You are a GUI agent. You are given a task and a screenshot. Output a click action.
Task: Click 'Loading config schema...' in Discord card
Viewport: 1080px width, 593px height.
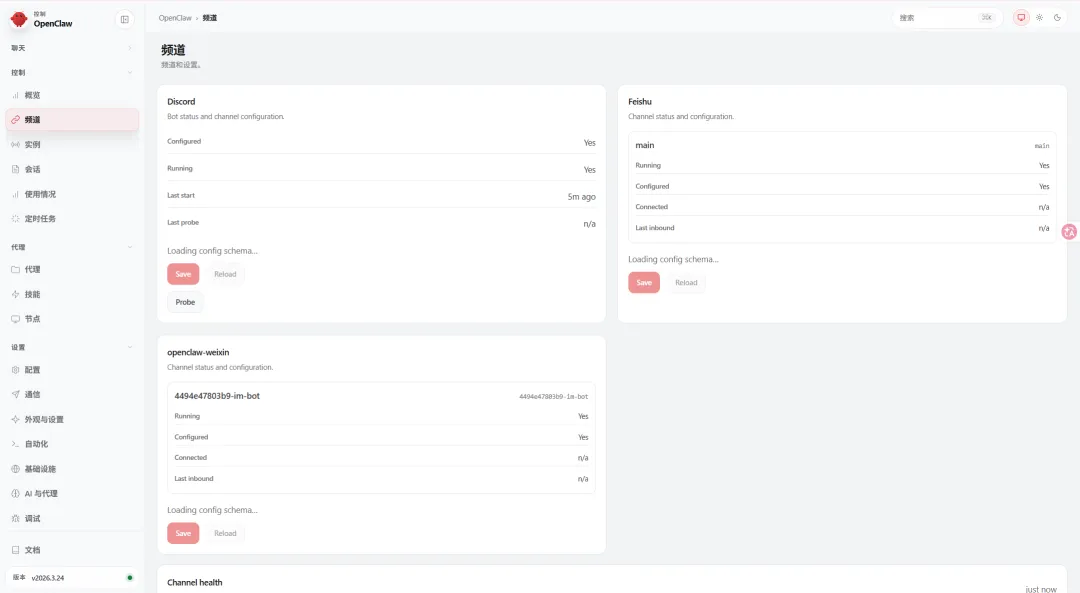click(x=212, y=251)
